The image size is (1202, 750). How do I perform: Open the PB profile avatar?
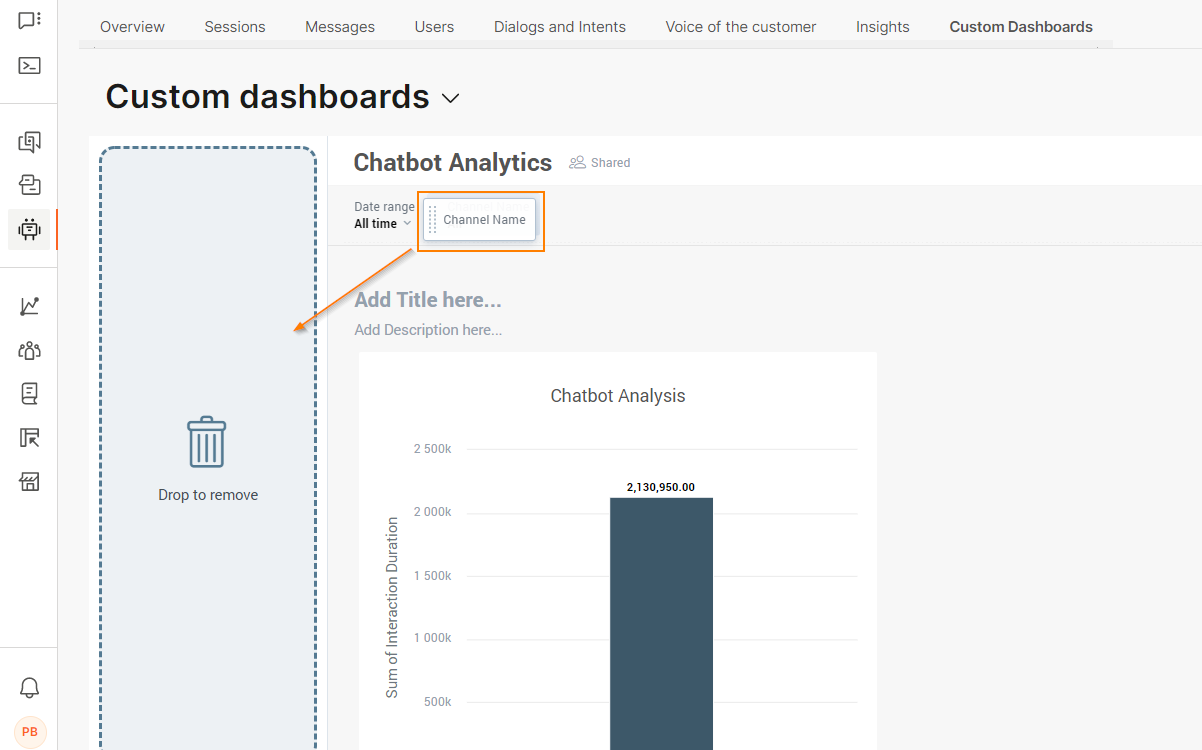coord(29,731)
